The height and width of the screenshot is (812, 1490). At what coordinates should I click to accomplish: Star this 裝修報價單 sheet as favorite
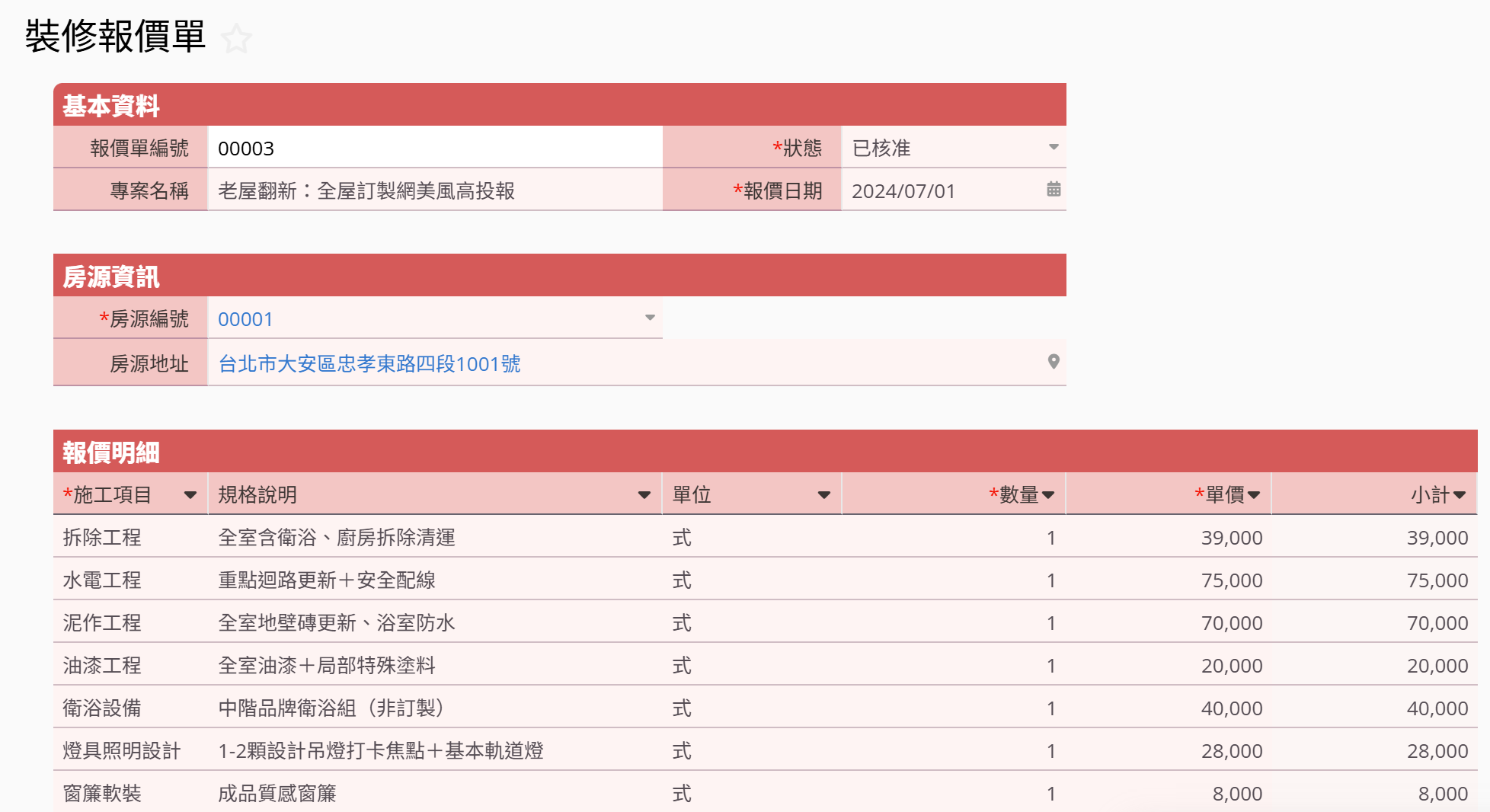point(236,39)
